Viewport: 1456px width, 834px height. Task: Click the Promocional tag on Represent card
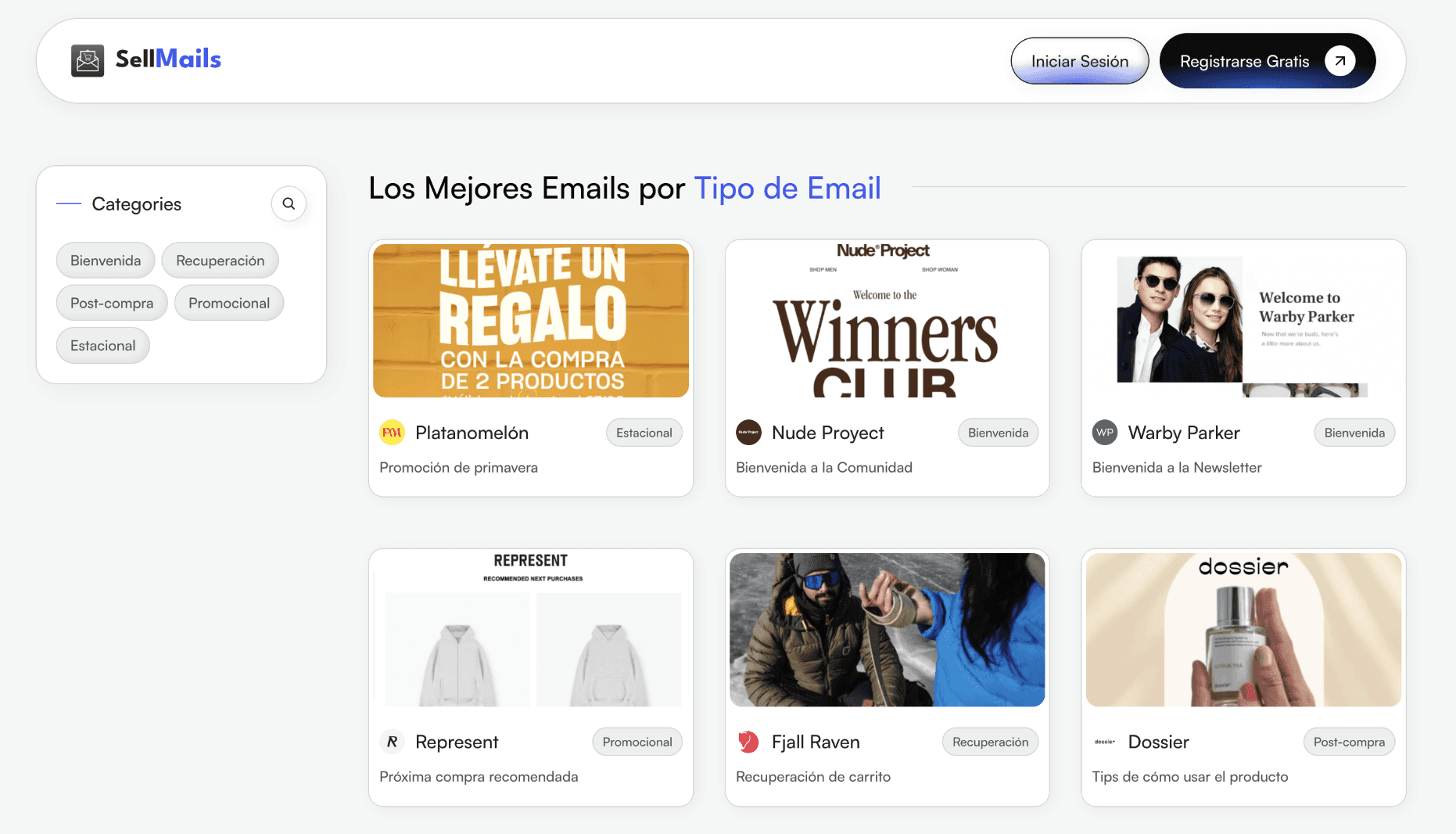coord(637,742)
